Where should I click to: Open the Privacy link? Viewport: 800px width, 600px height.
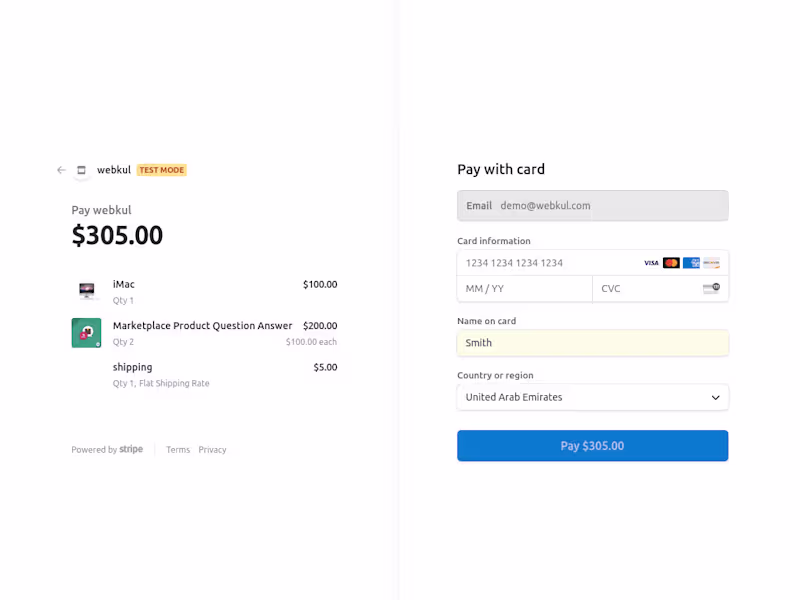click(212, 450)
